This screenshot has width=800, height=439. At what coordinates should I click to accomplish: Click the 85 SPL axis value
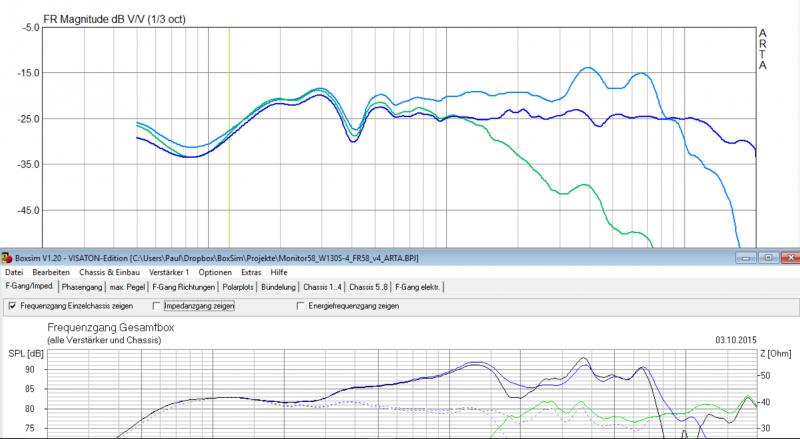coord(29,389)
